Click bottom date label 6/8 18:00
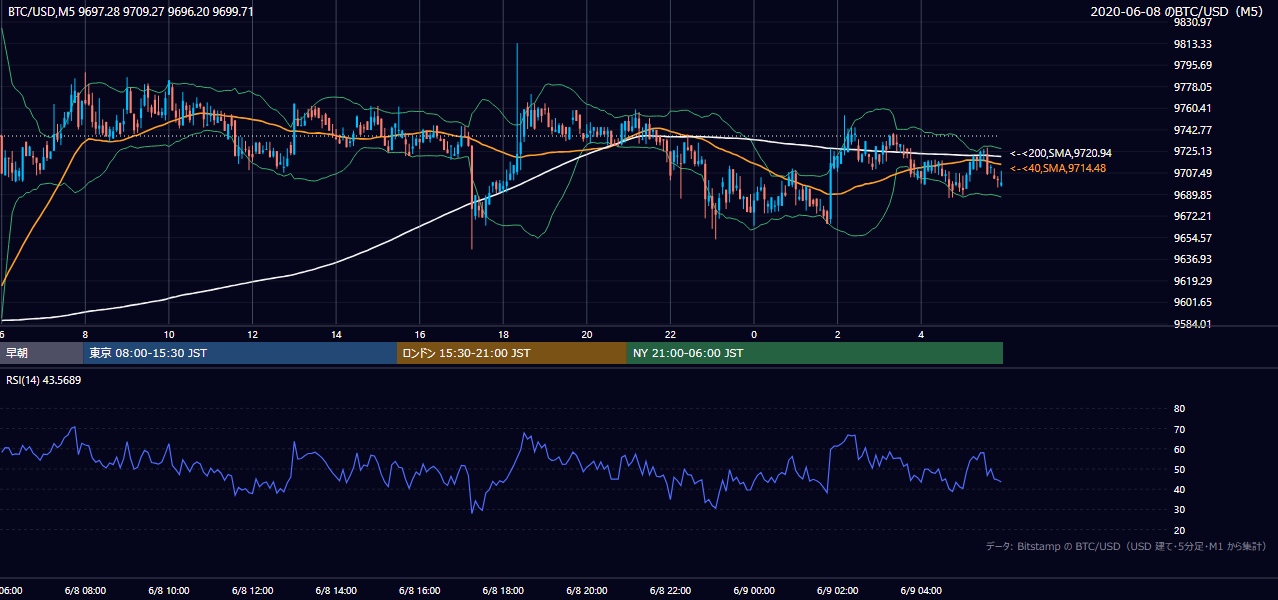This screenshot has width=1278, height=600. (x=503, y=591)
